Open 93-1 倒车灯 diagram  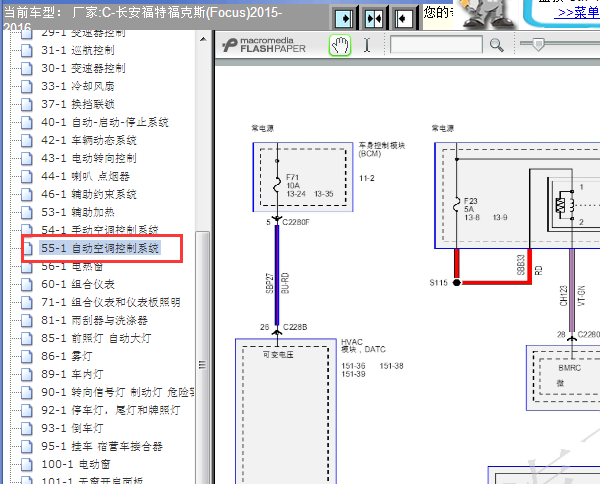(x=72, y=428)
